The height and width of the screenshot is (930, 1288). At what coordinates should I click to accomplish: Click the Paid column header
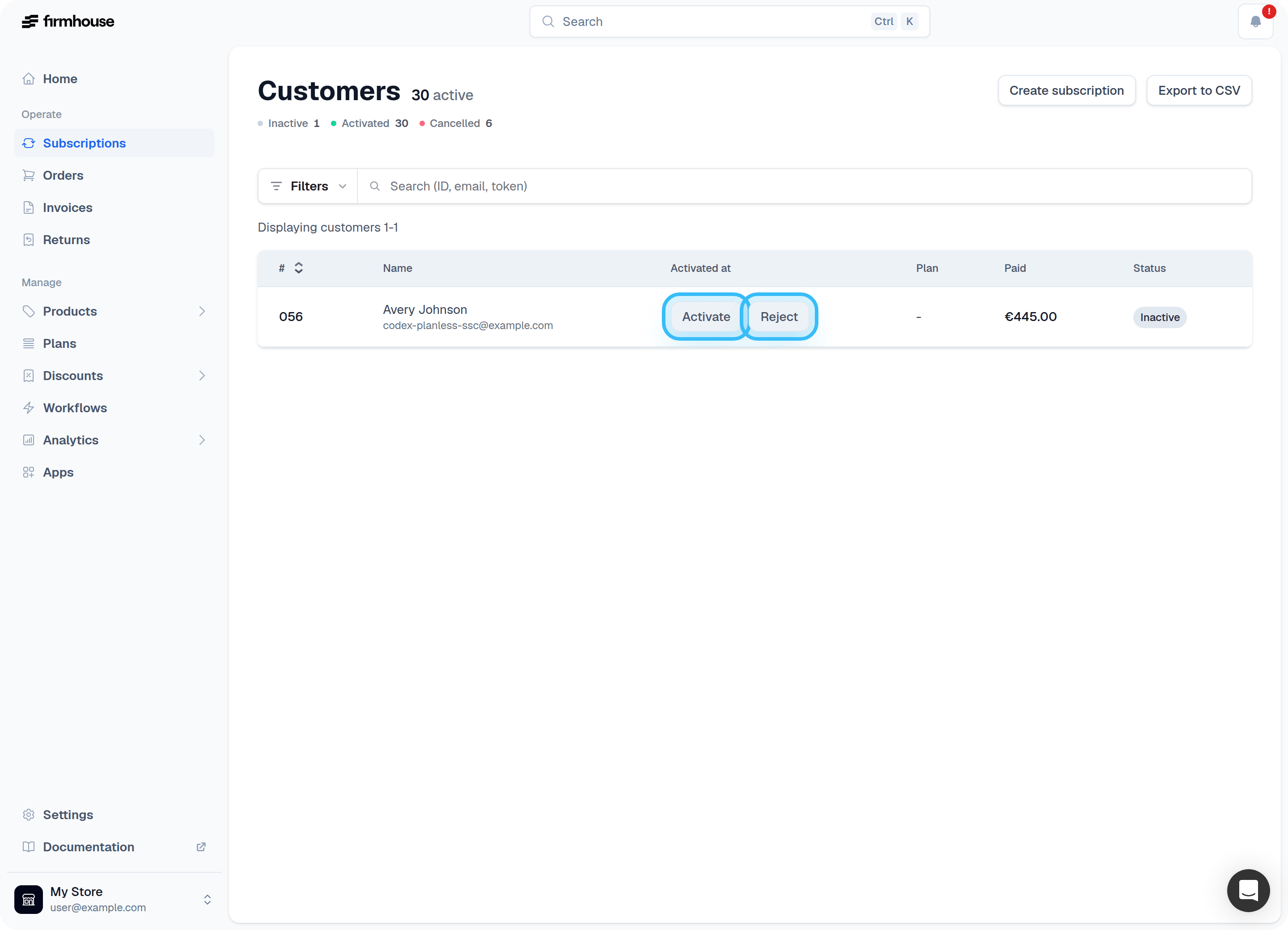coord(1015,268)
